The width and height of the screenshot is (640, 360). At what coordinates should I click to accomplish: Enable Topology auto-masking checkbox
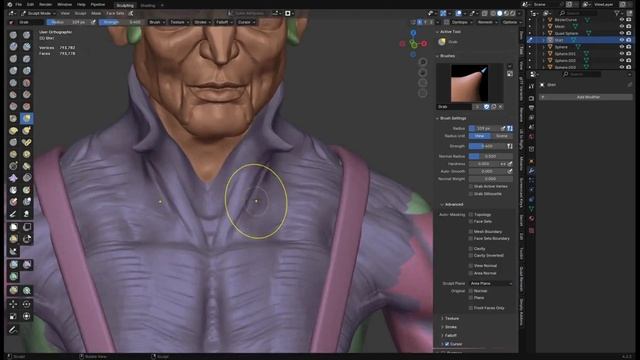tap(471, 214)
